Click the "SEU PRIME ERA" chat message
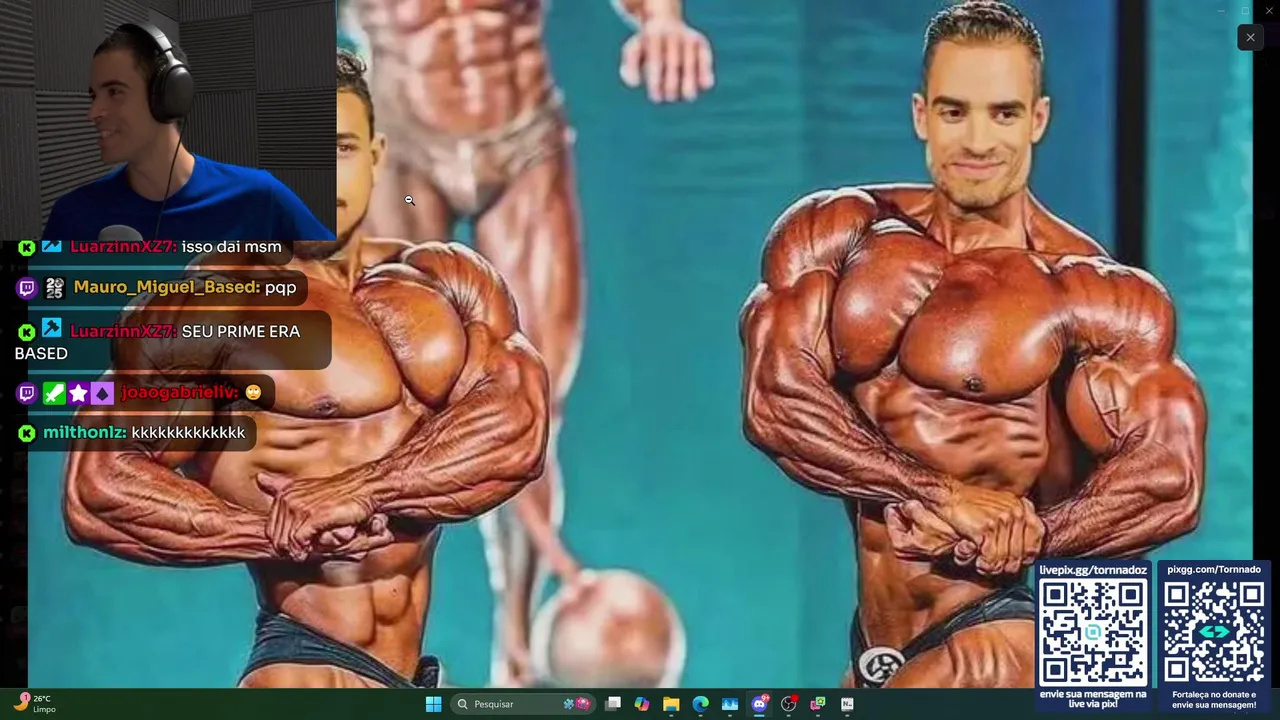The width and height of the screenshot is (1280, 720). (241, 332)
